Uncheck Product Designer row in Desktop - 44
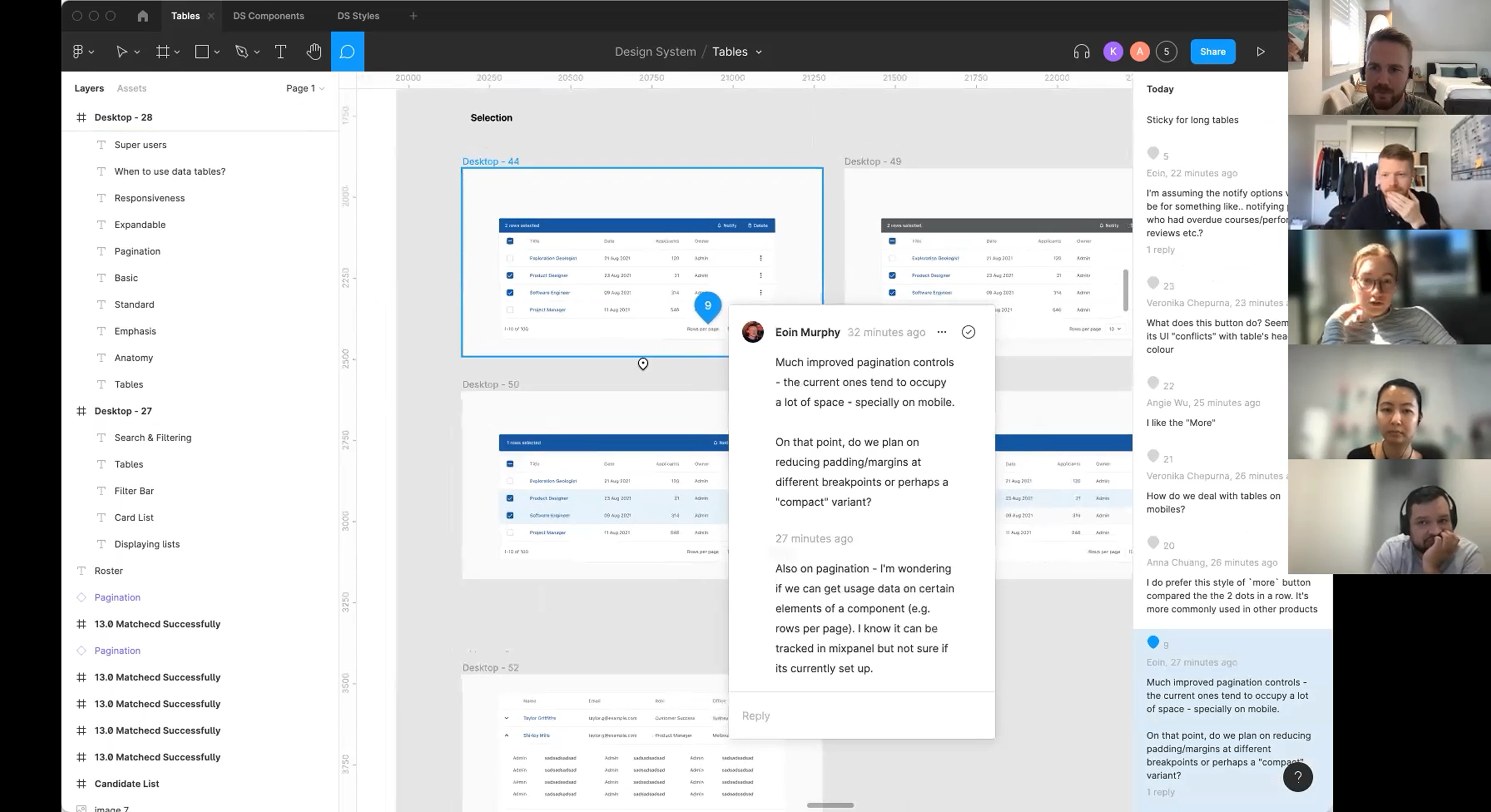Screen dimensions: 1491x812 point(510,276)
